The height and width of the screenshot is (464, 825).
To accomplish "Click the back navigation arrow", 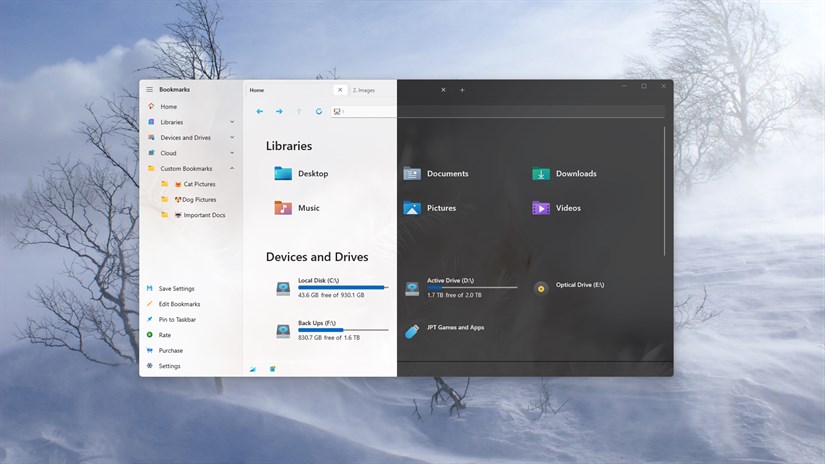I will point(260,111).
